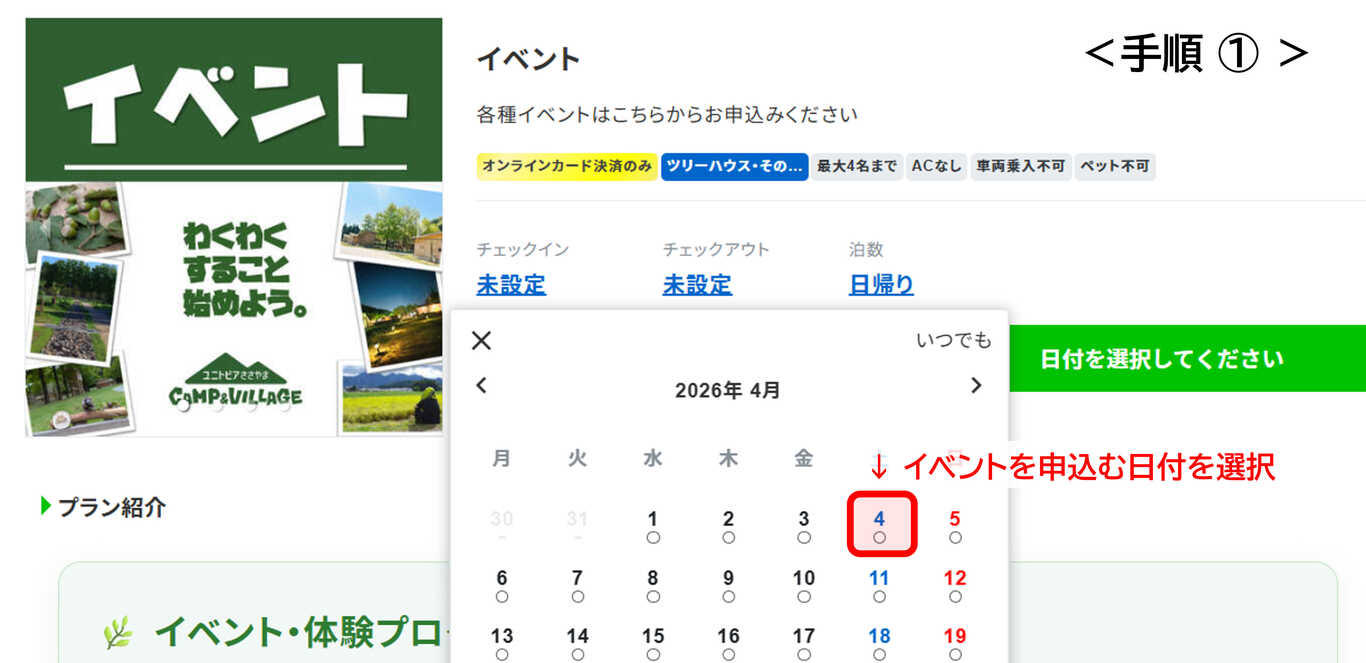The width and height of the screenshot is (1366, 663).
Task: Click the 最大4名まで tag
Action: pos(857,167)
